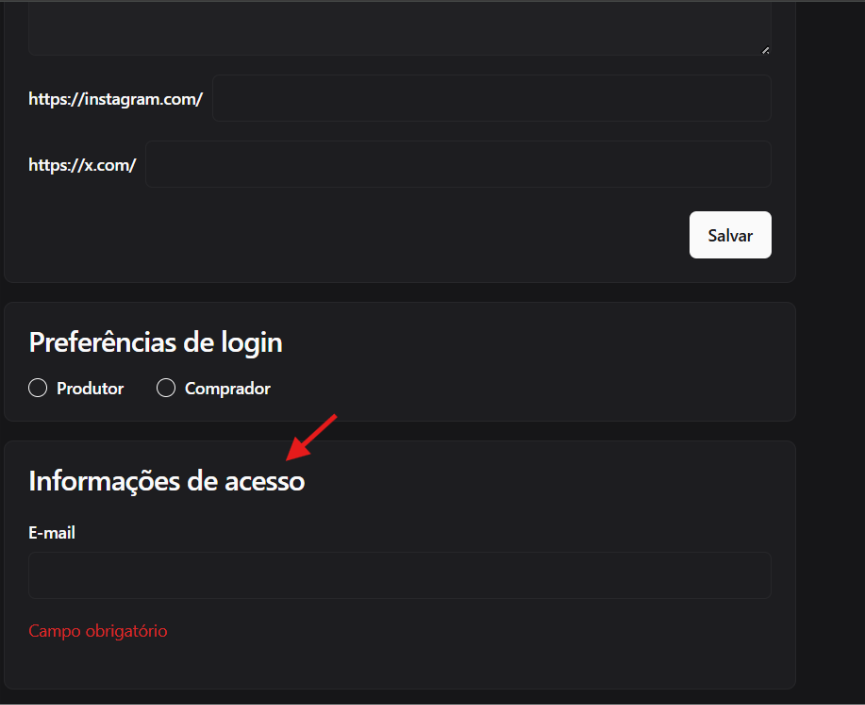
Task: Focus the x.com username input field
Action: (x=458, y=164)
